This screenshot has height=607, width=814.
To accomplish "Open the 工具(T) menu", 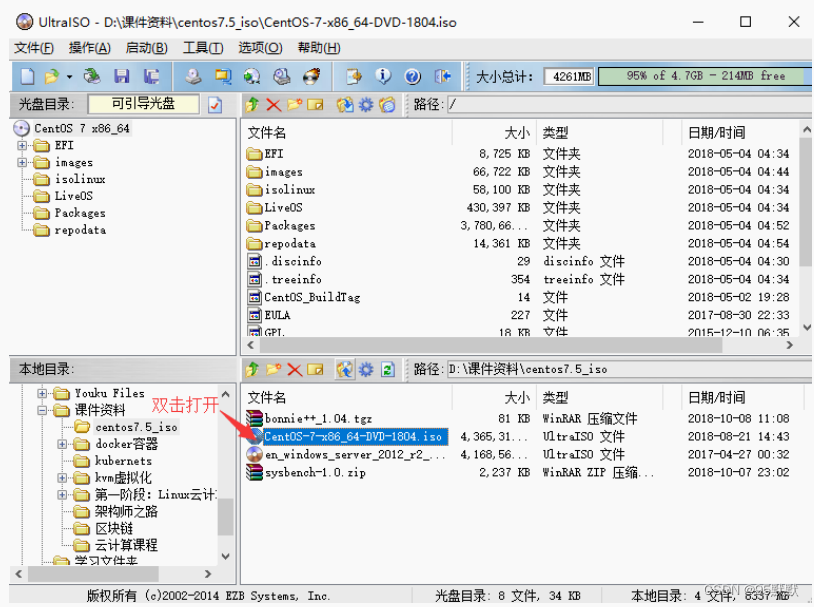I will (x=203, y=48).
